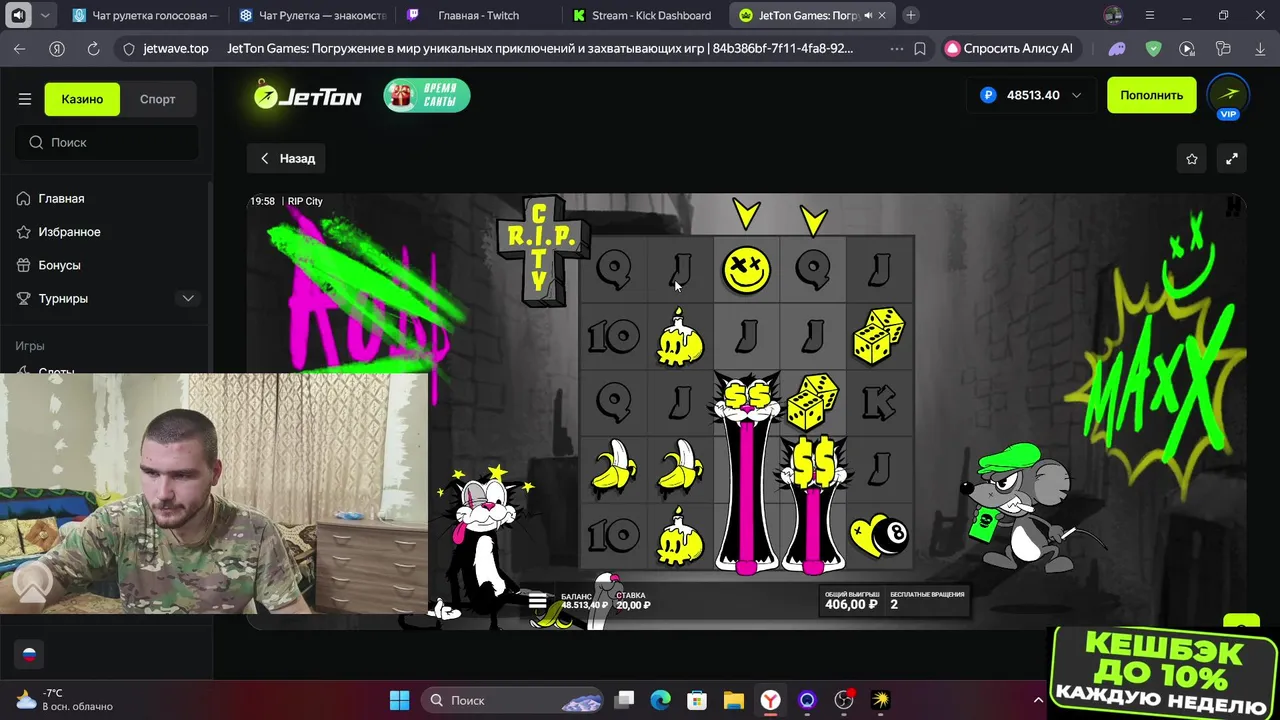Click the Пополнить deposit button
The image size is (1280, 720).
[1151, 95]
